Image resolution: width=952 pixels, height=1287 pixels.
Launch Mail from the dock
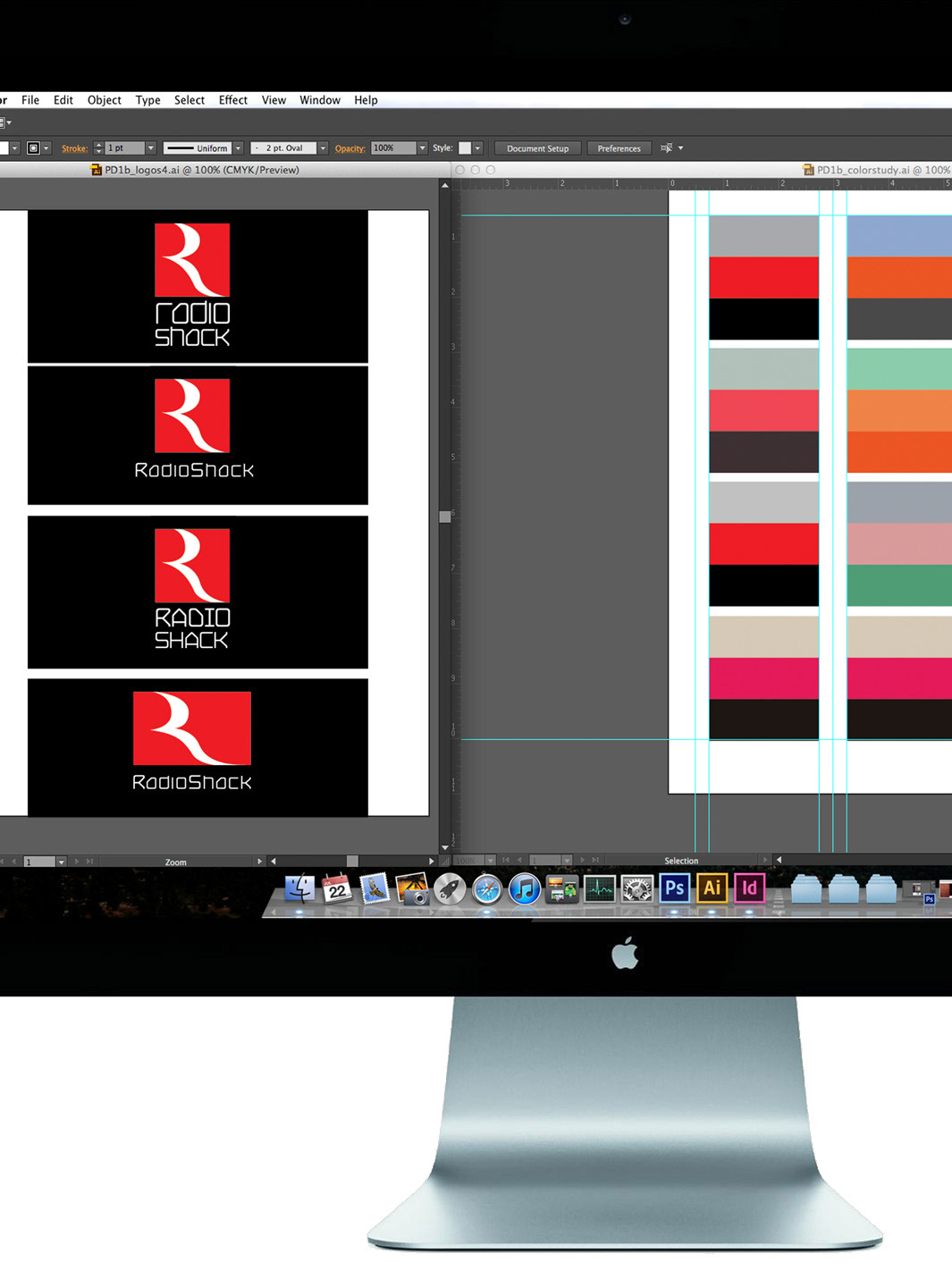click(375, 889)
